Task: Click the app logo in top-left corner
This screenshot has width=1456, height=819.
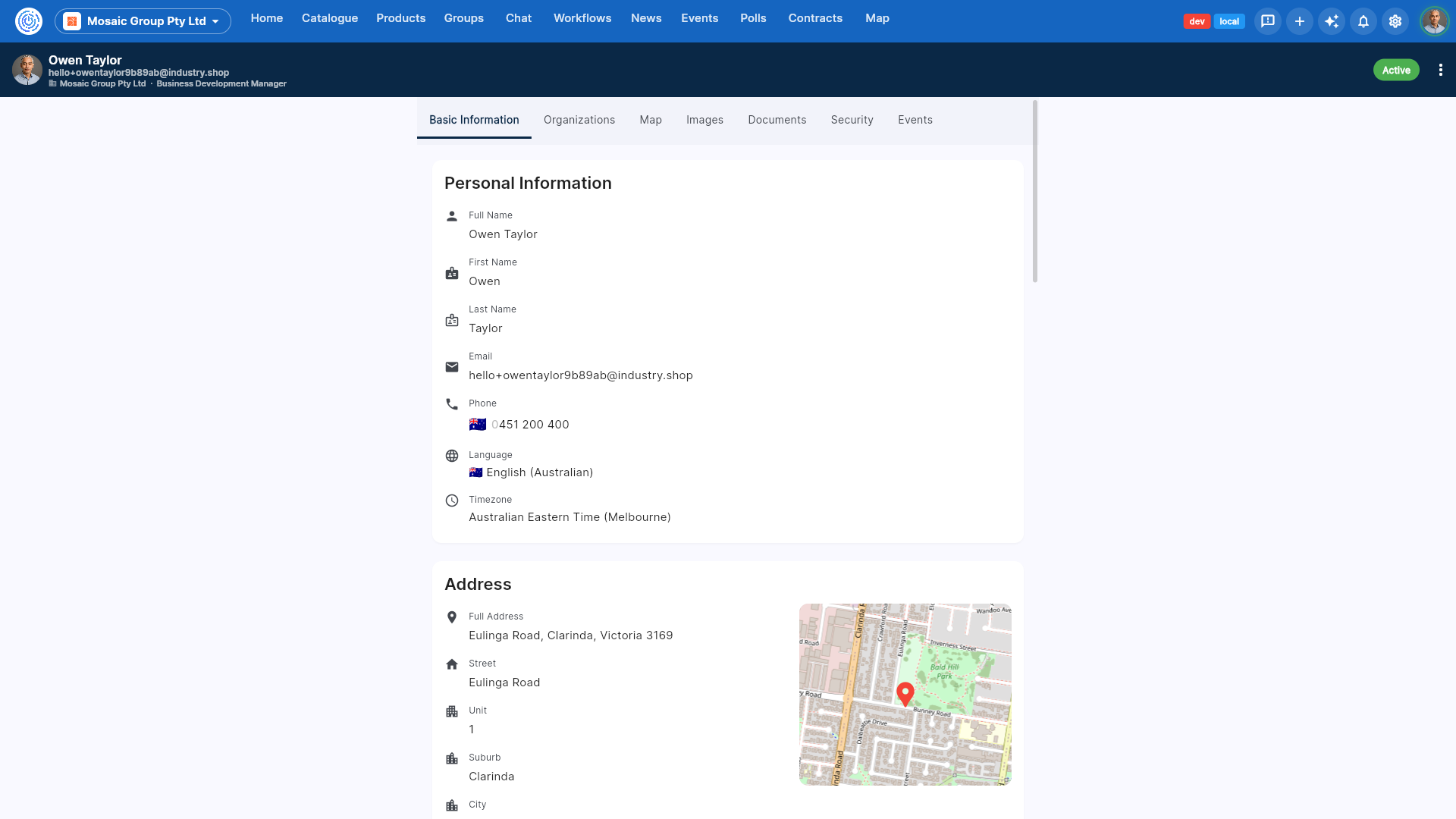Action: (29, 21)
